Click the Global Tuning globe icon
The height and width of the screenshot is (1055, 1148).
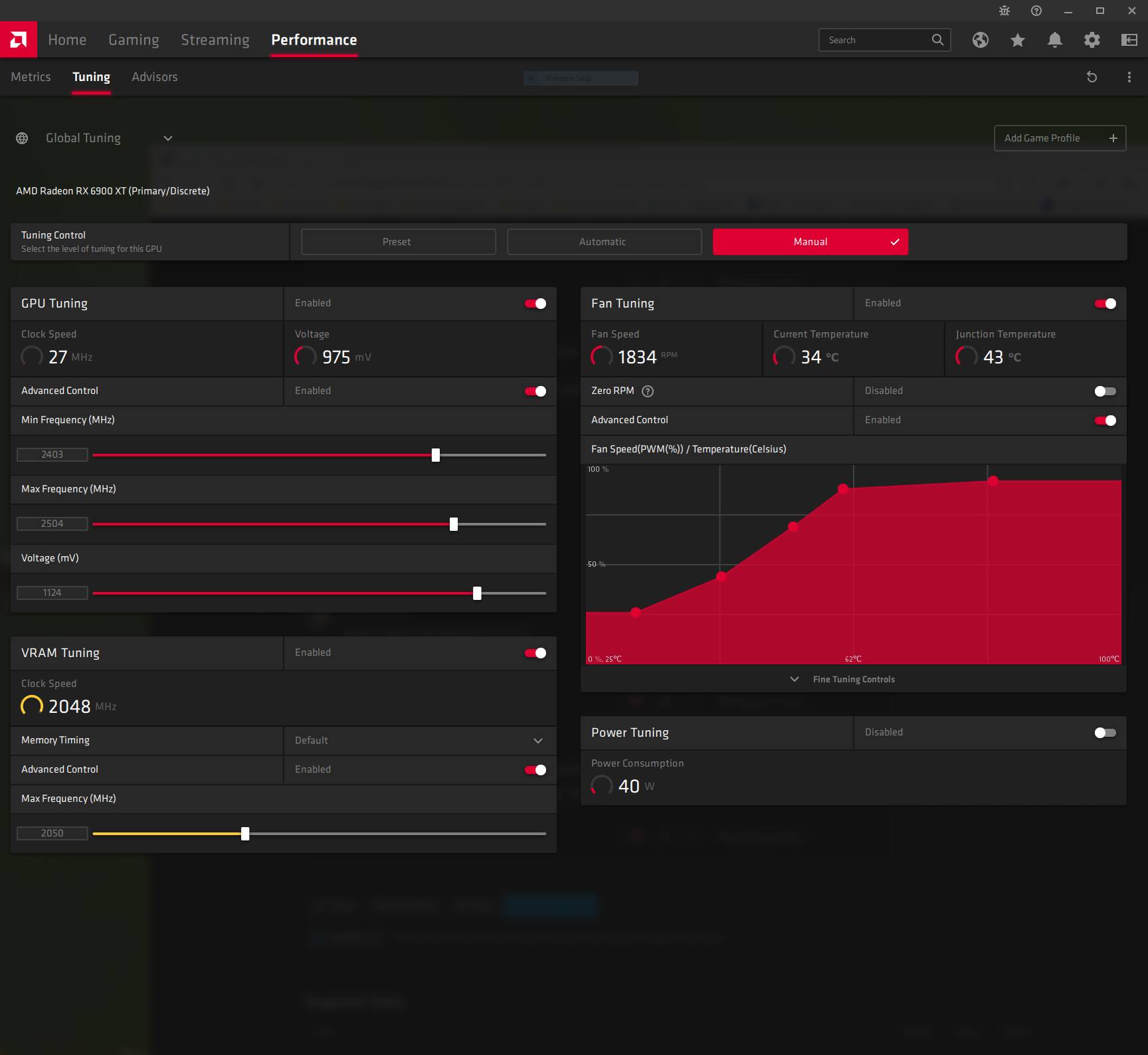point(22,138)
